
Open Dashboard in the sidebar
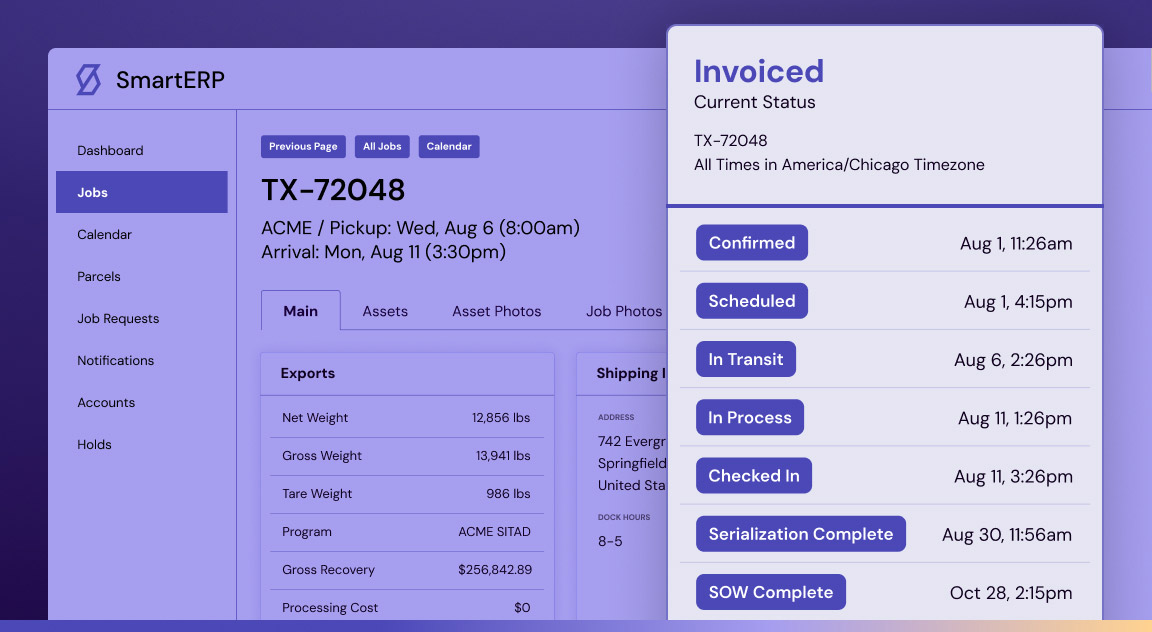pyautogui.click(x=110, y=151)
